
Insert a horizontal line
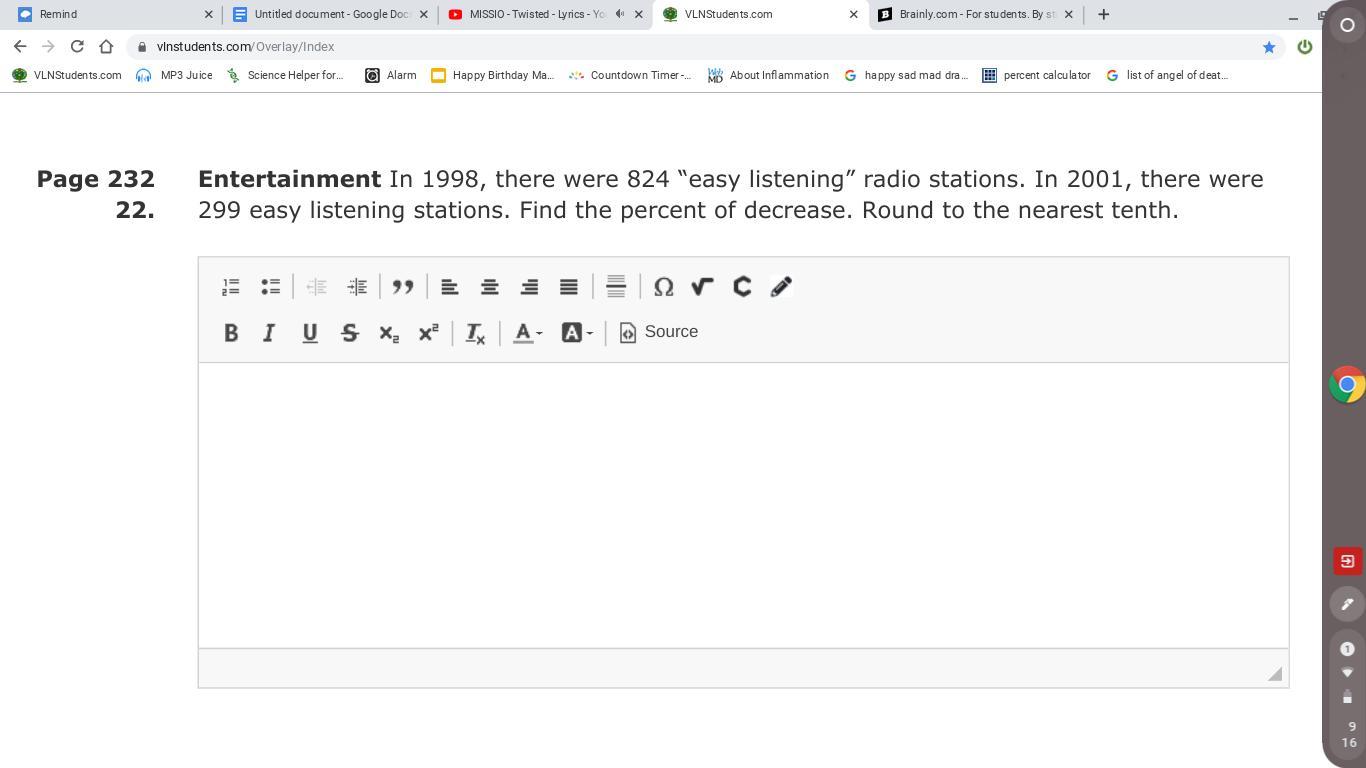[x=616, y=287]
